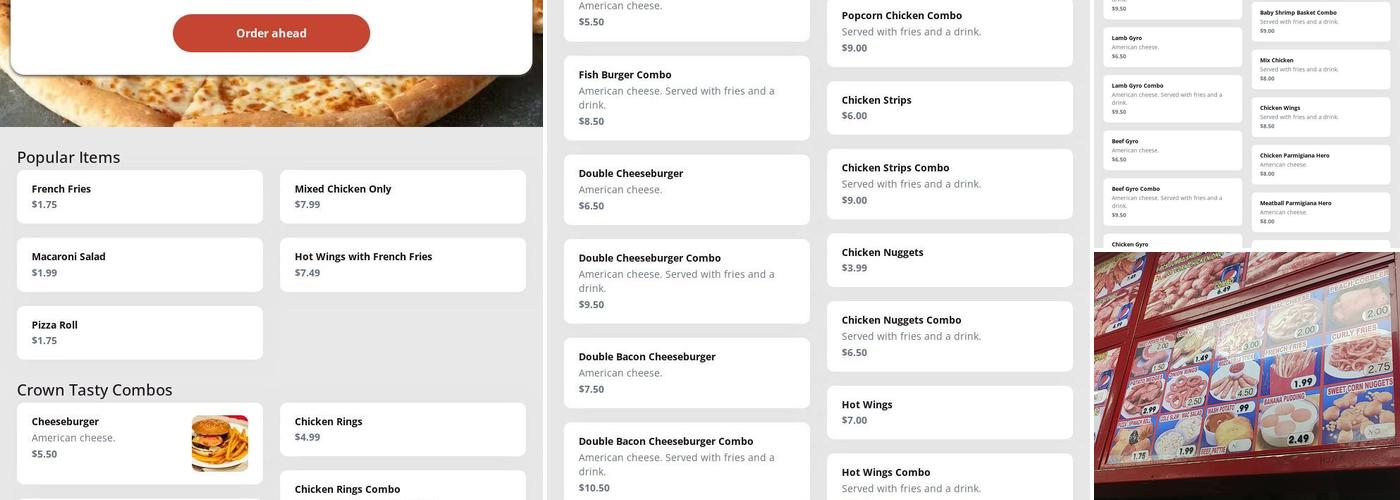Select French Fries from Popular Items

pyautogui.click(x=140, y=196)
